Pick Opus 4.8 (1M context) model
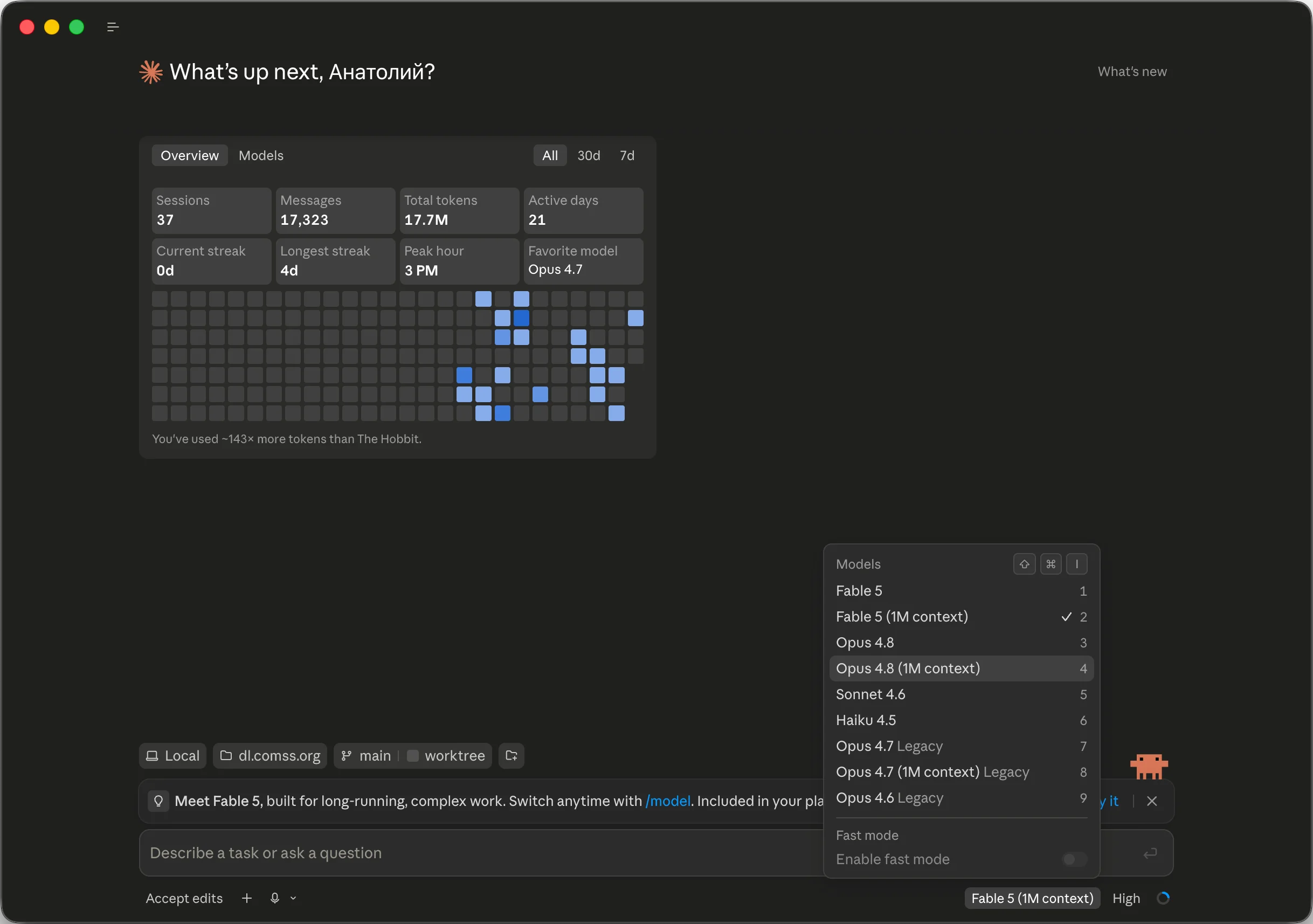Image resolution: width=1313 pixels, height=924 pixels. (x=962, y=668)
